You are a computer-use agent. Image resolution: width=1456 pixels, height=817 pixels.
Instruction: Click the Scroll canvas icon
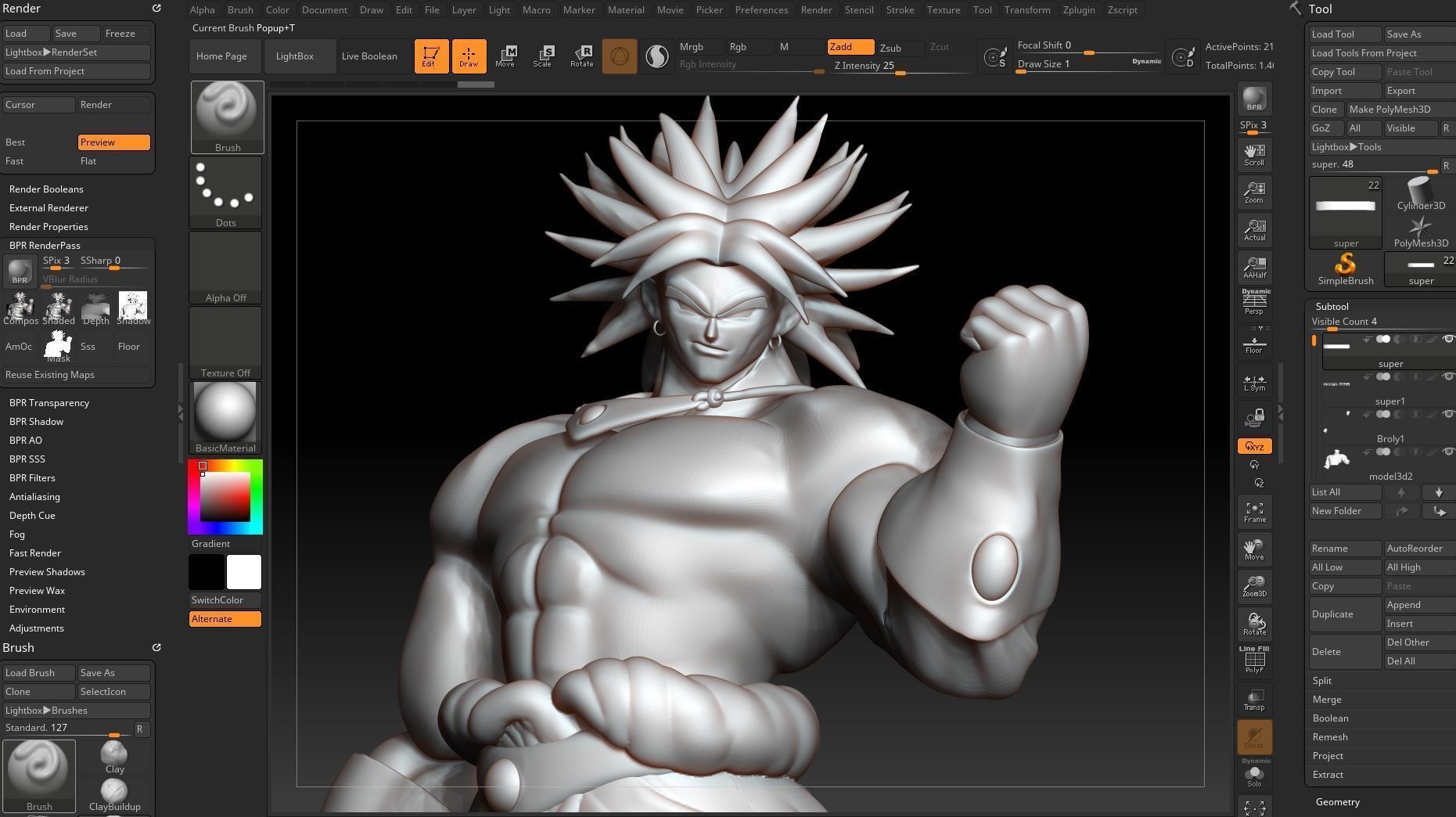pyautogui.click(x=1254, y=155)
